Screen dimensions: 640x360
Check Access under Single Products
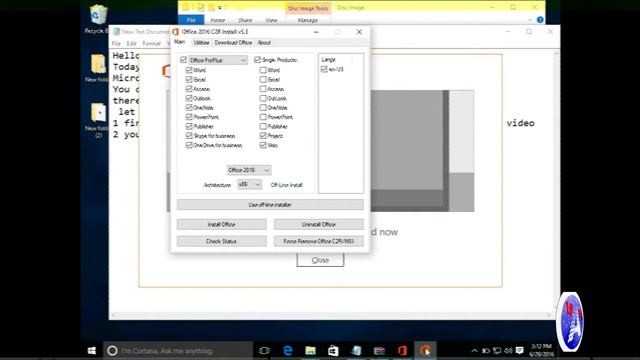pyautogui.click(x=263, y=89)
